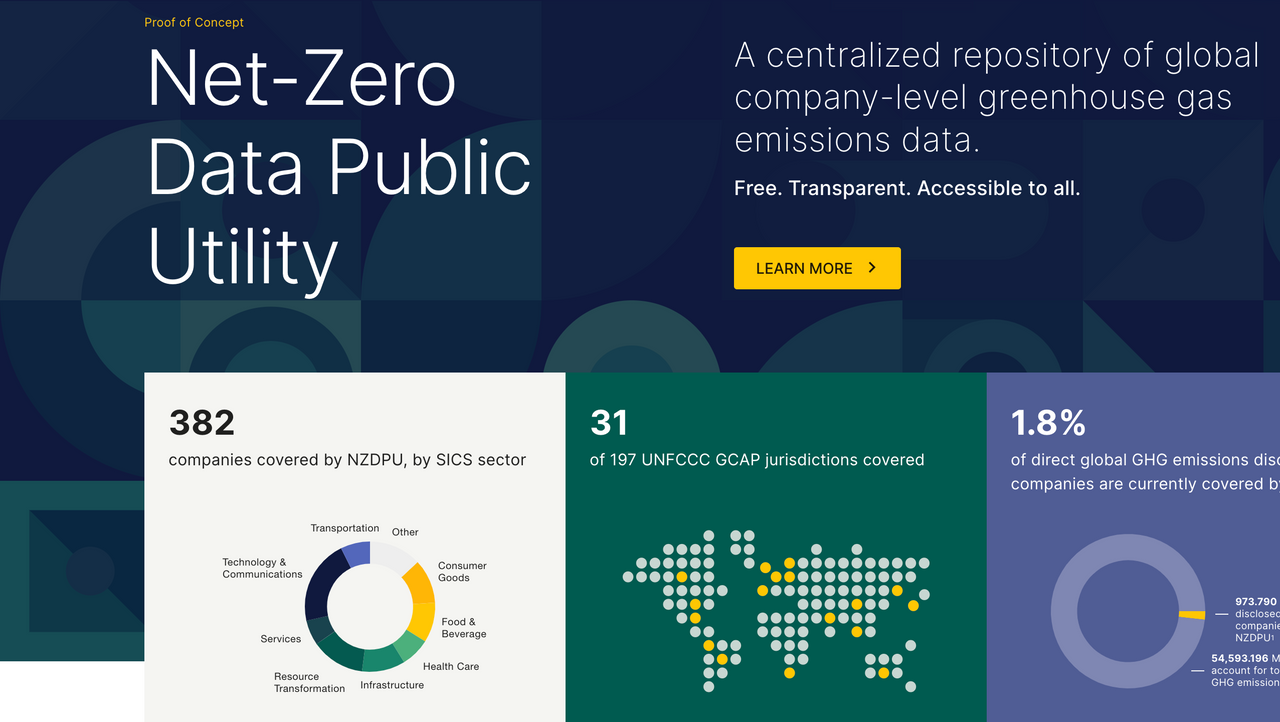Click the chevron arrow inside LEARN MORE
1280x722 pixels.
pyautogui.click(x=872, y=268)
